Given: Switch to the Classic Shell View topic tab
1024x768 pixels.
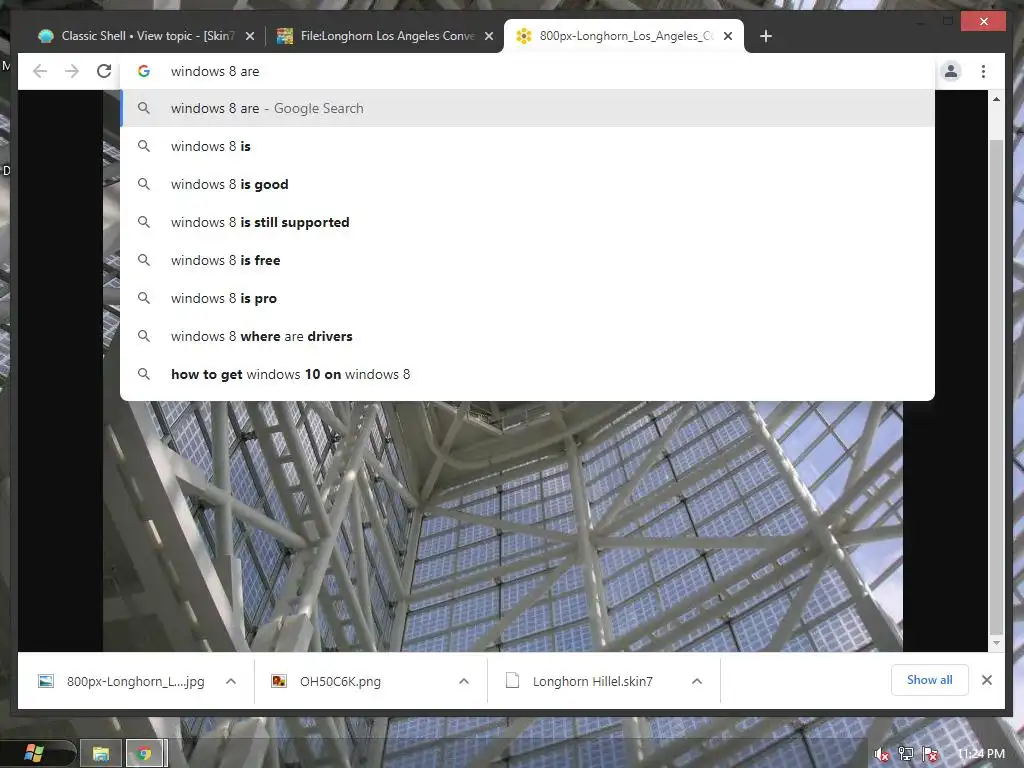Looking at the screenshot, I should click(147, 36).
